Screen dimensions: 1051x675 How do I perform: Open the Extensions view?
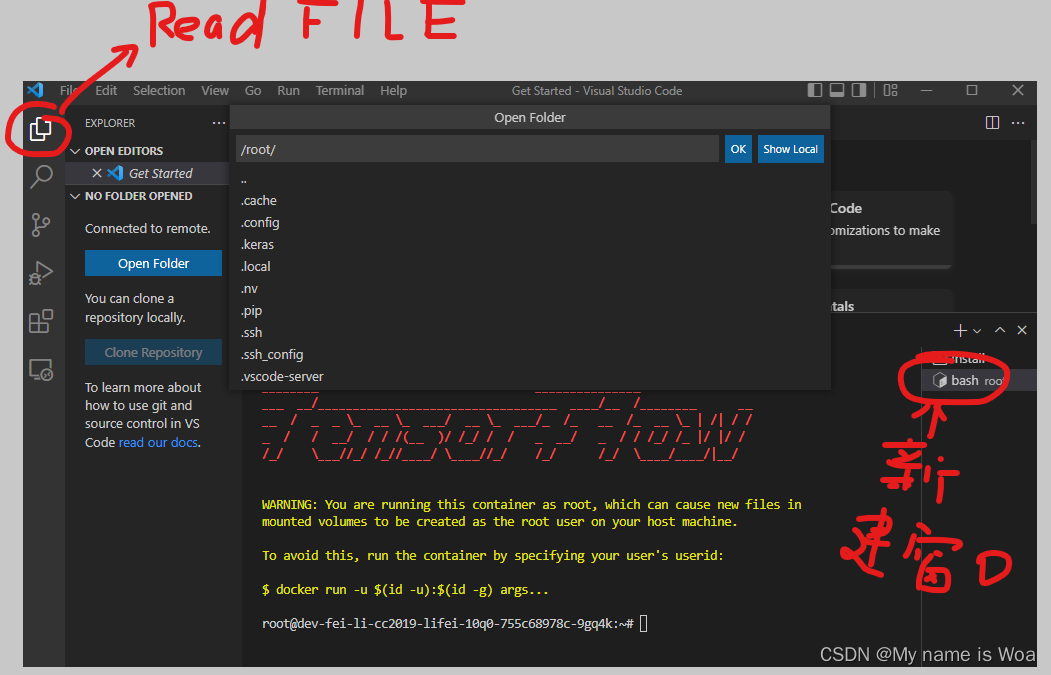[x=41, y=321]
